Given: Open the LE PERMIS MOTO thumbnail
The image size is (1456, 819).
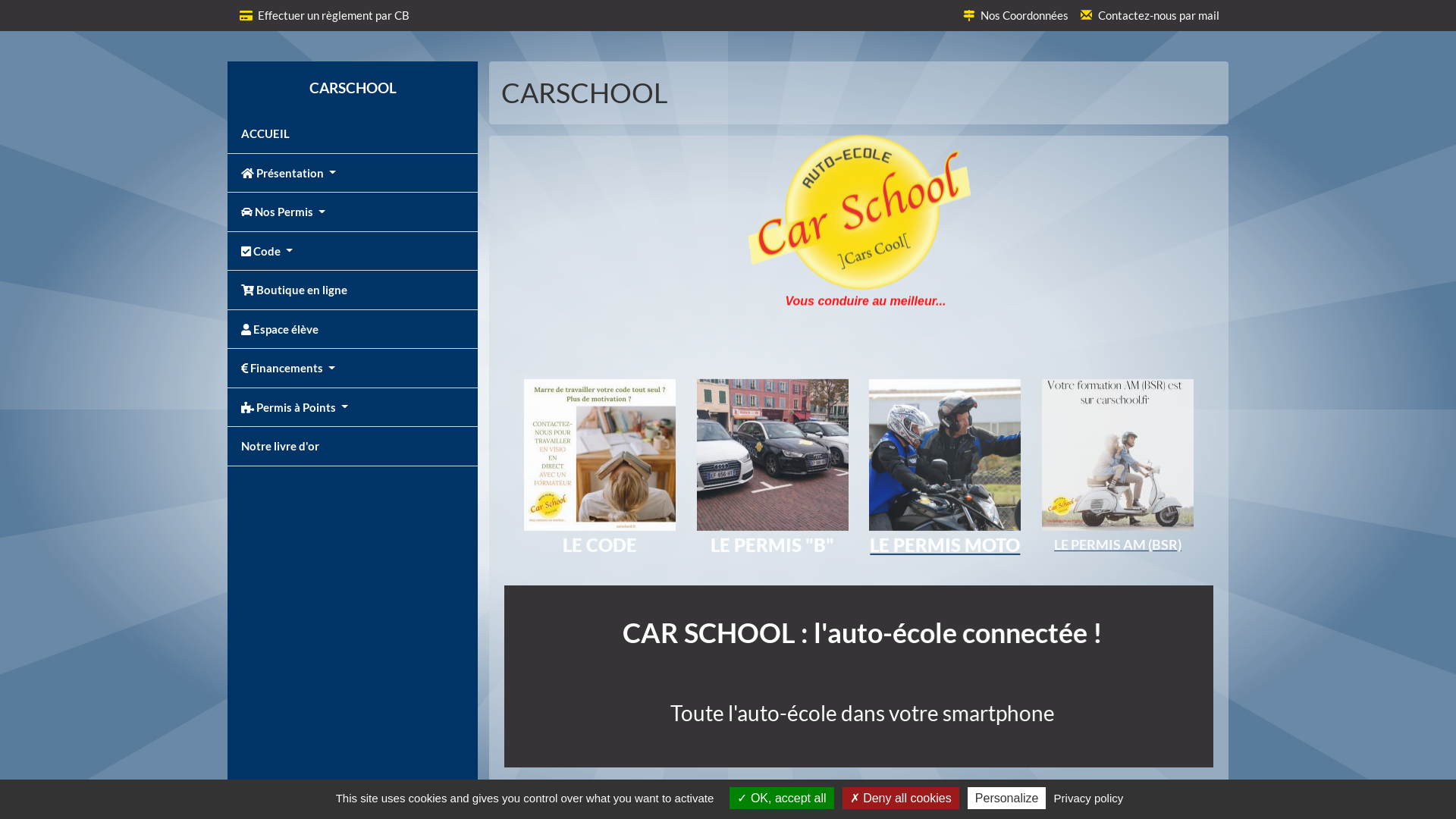Looking at the screenshot, I should pyautogui.click(x=944, y=455).
